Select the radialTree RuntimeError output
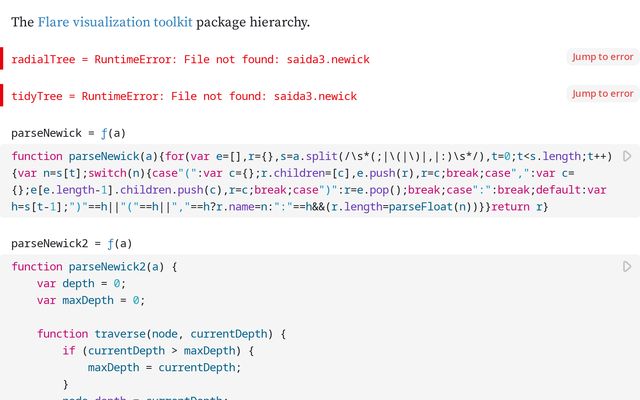This screenshot has height=400, width=640. tap(190, 60)
